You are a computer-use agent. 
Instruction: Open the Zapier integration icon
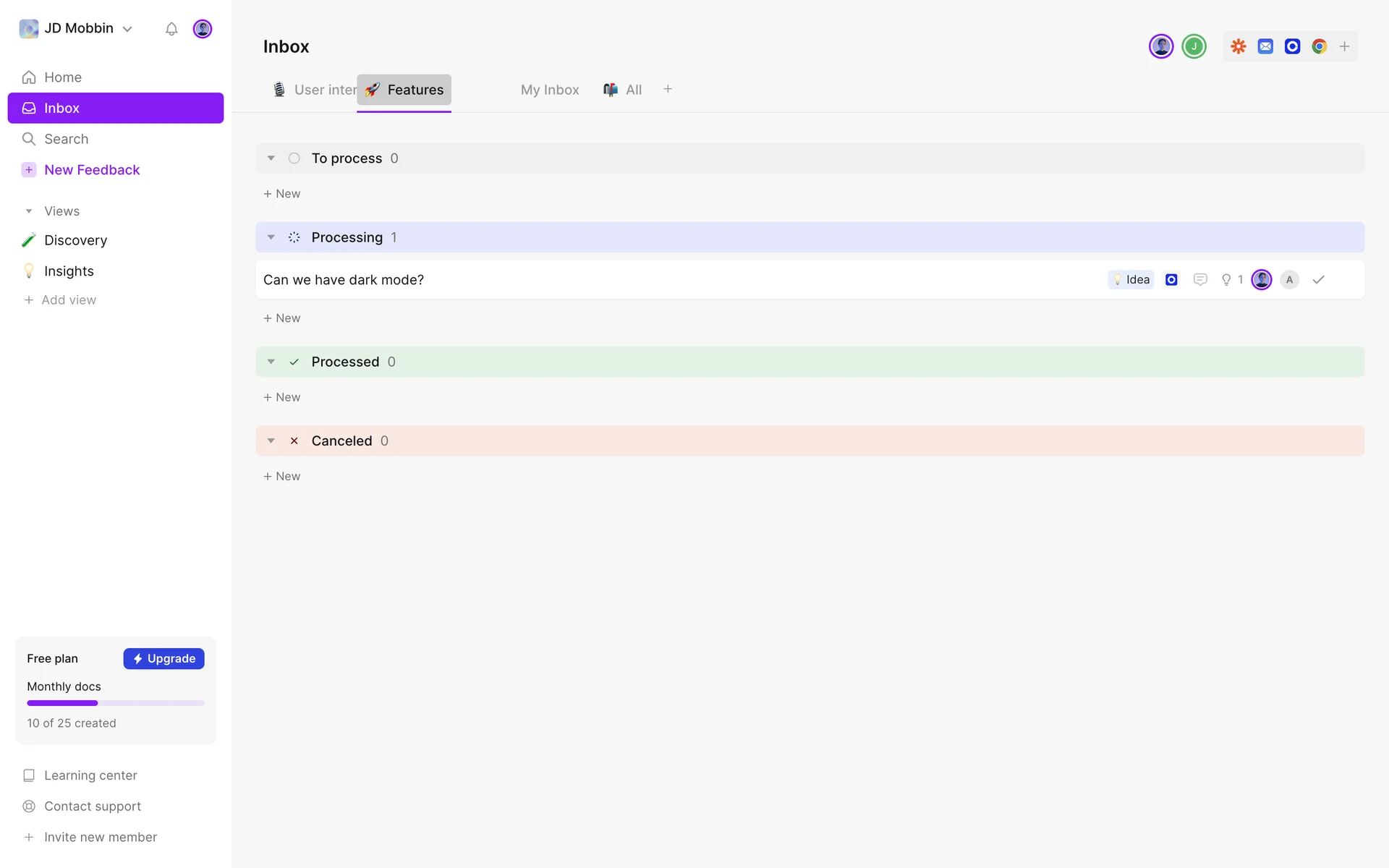click(x=1239, y=46)
